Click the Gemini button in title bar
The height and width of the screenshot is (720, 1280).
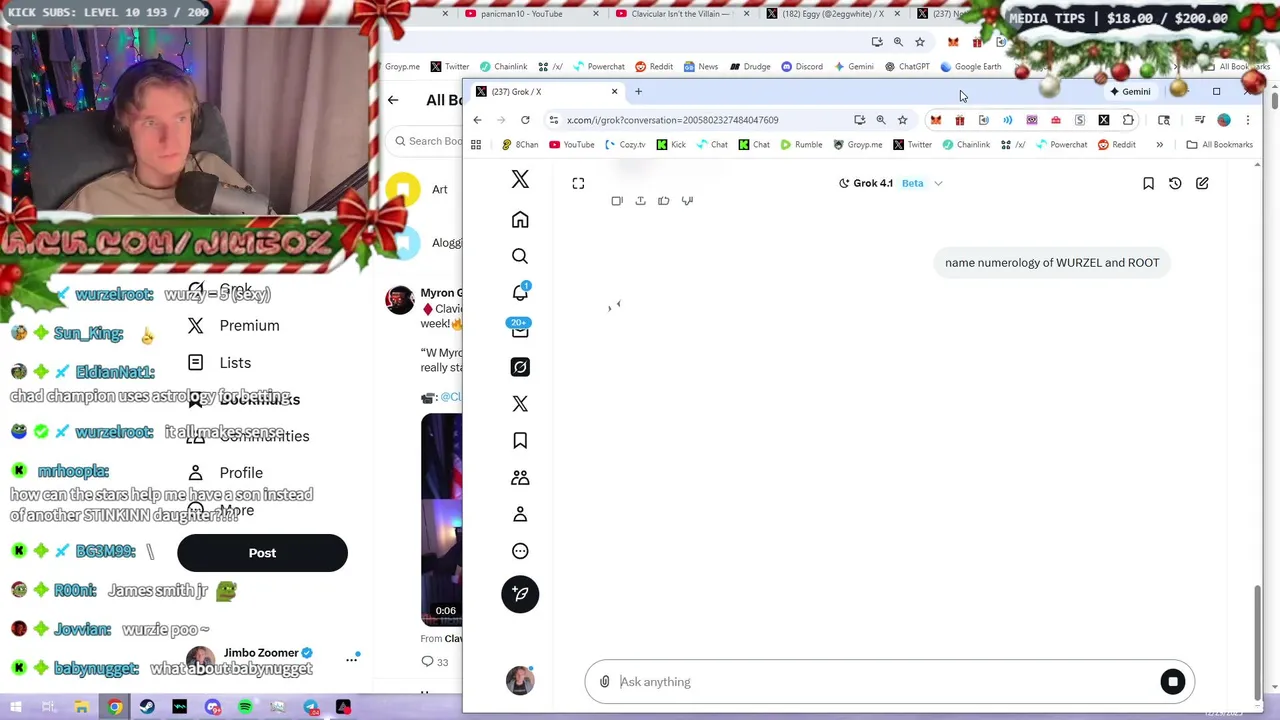[1130, 92]
